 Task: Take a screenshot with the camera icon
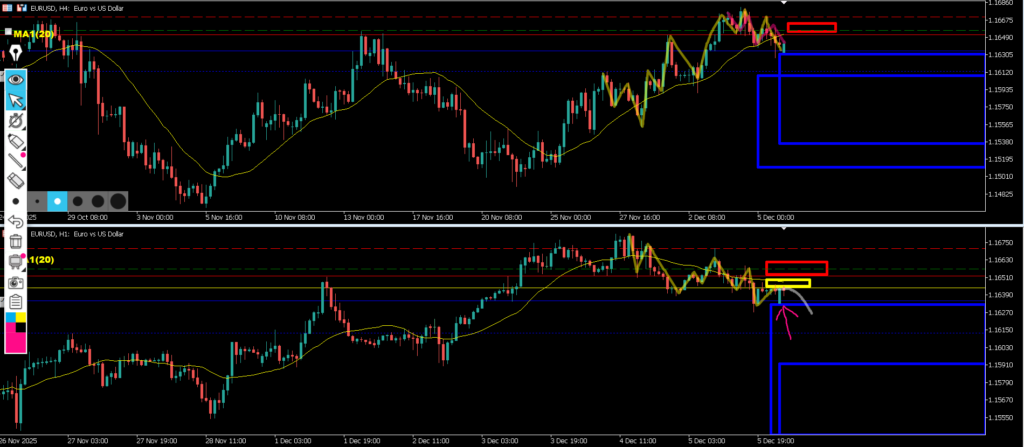click(16, 283)
